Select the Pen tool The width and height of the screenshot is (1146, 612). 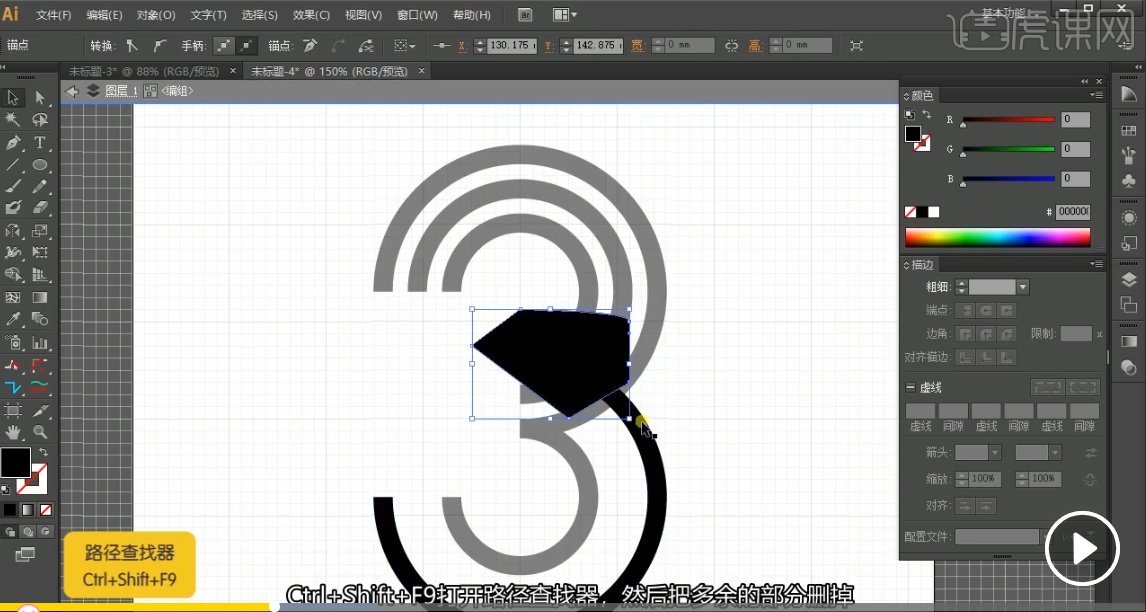(13, 143)
